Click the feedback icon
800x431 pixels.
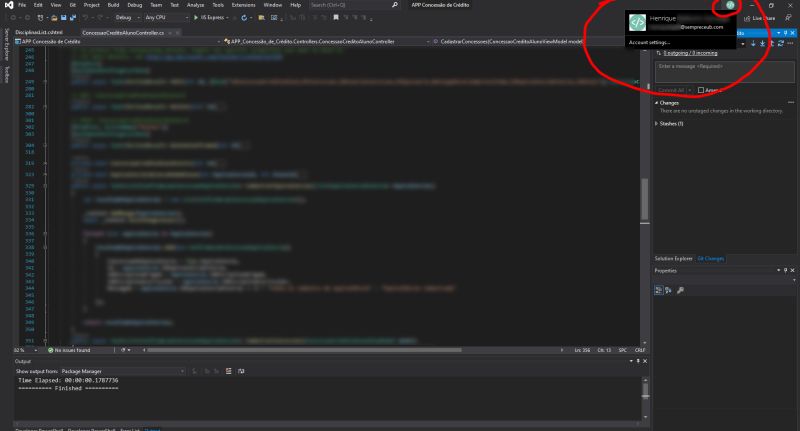click(788, 18)
